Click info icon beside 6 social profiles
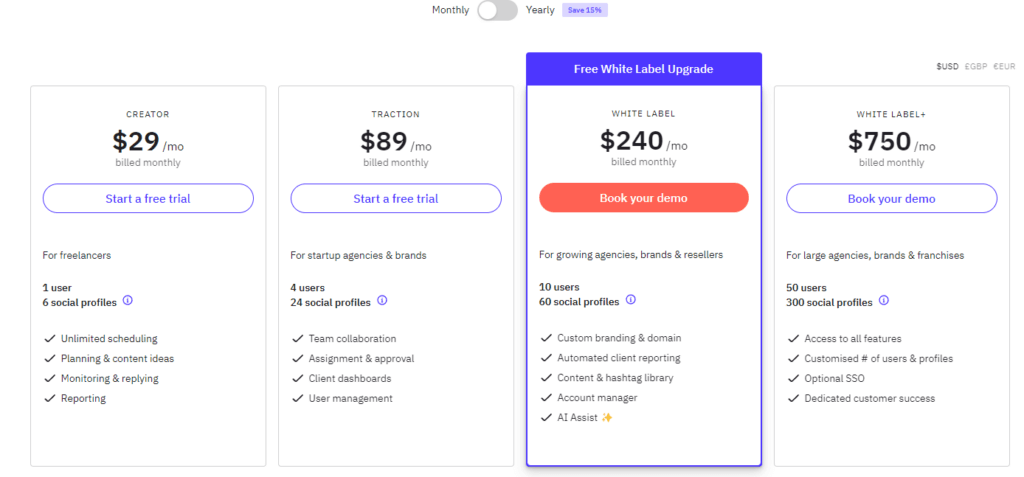 pos(128,301)
